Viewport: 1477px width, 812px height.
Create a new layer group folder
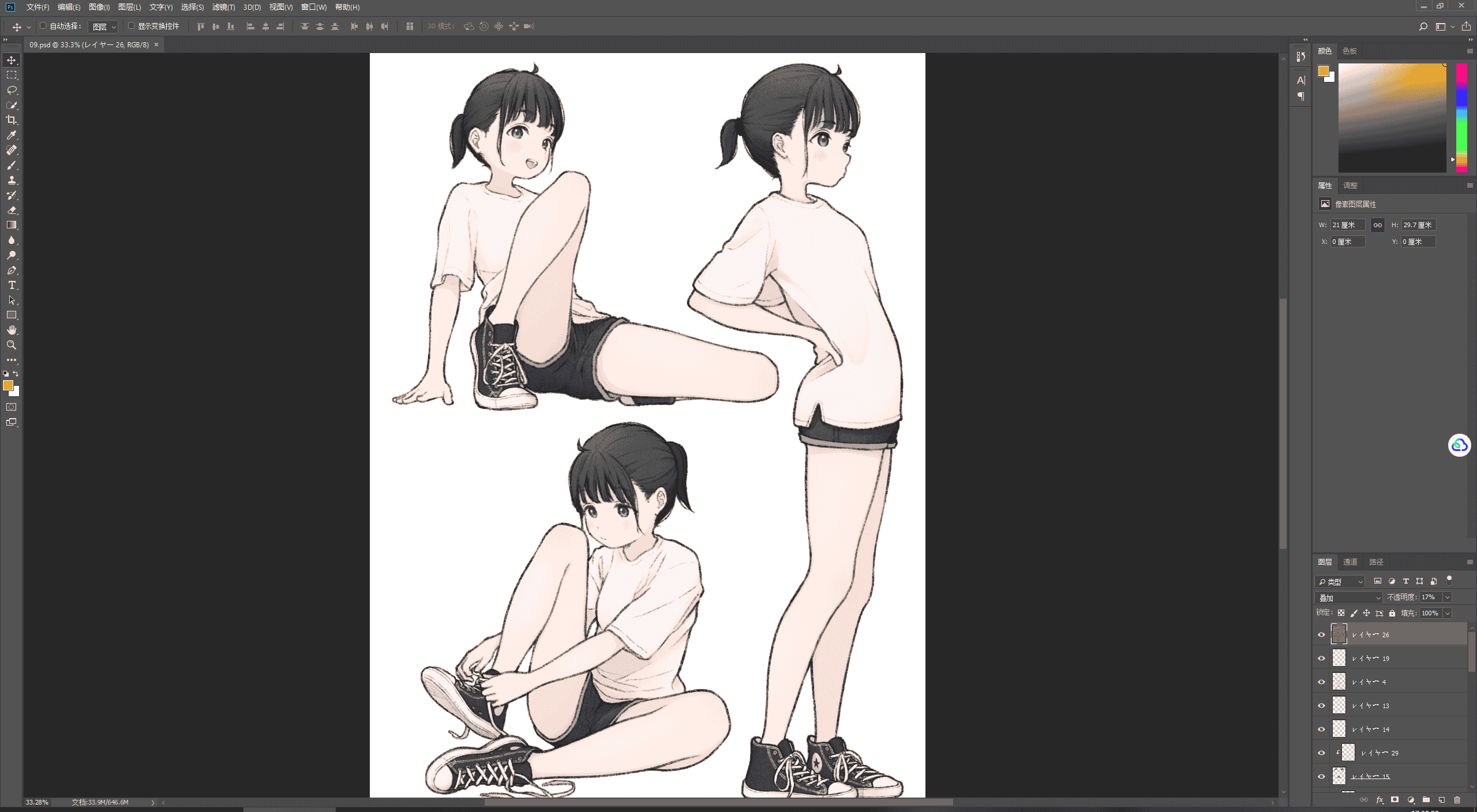(x=1426, y=800)
